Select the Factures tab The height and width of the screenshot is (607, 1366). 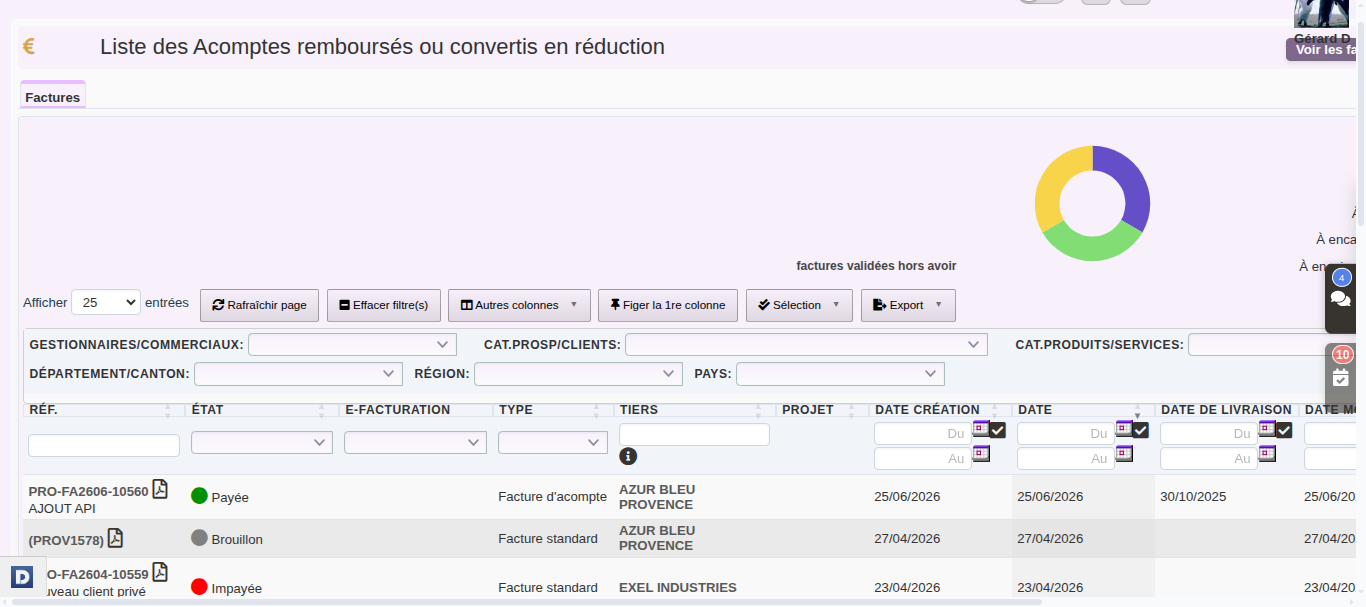point(53,97)
